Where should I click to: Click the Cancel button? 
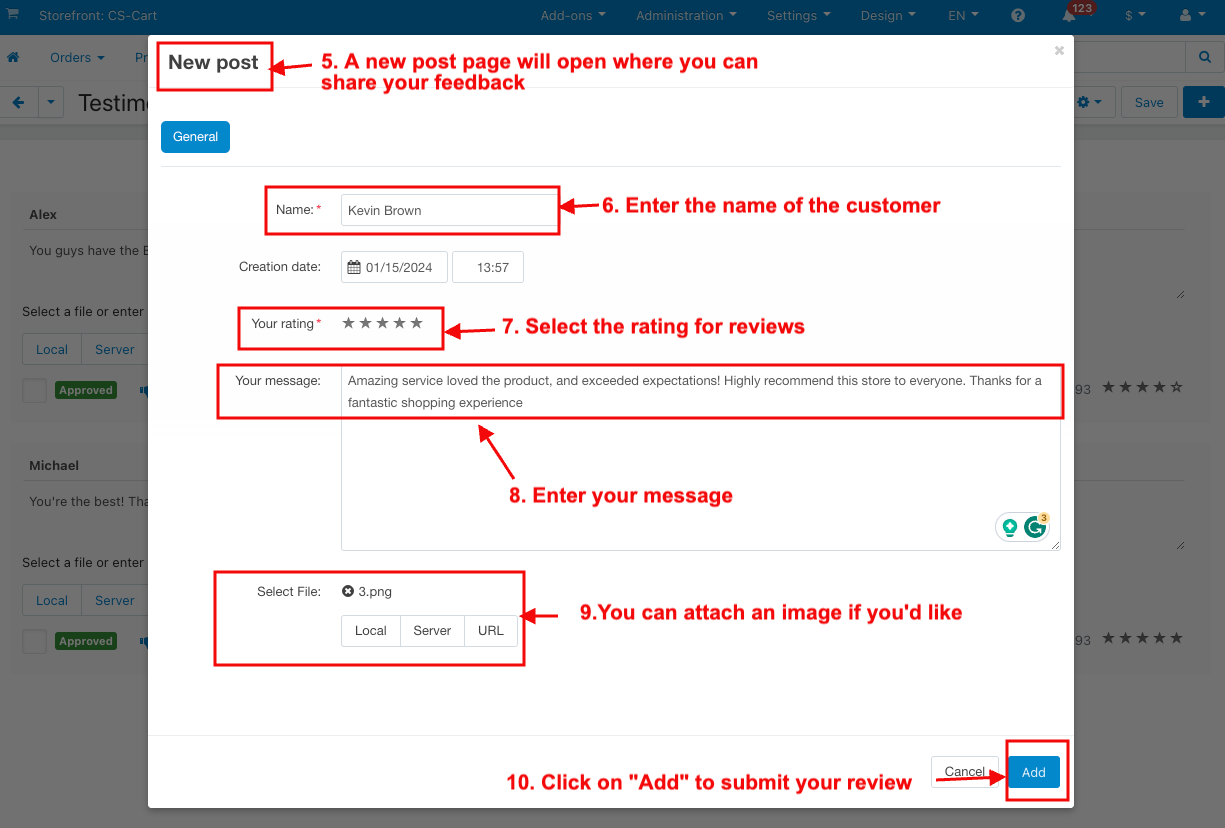click(x=965, y=772)
